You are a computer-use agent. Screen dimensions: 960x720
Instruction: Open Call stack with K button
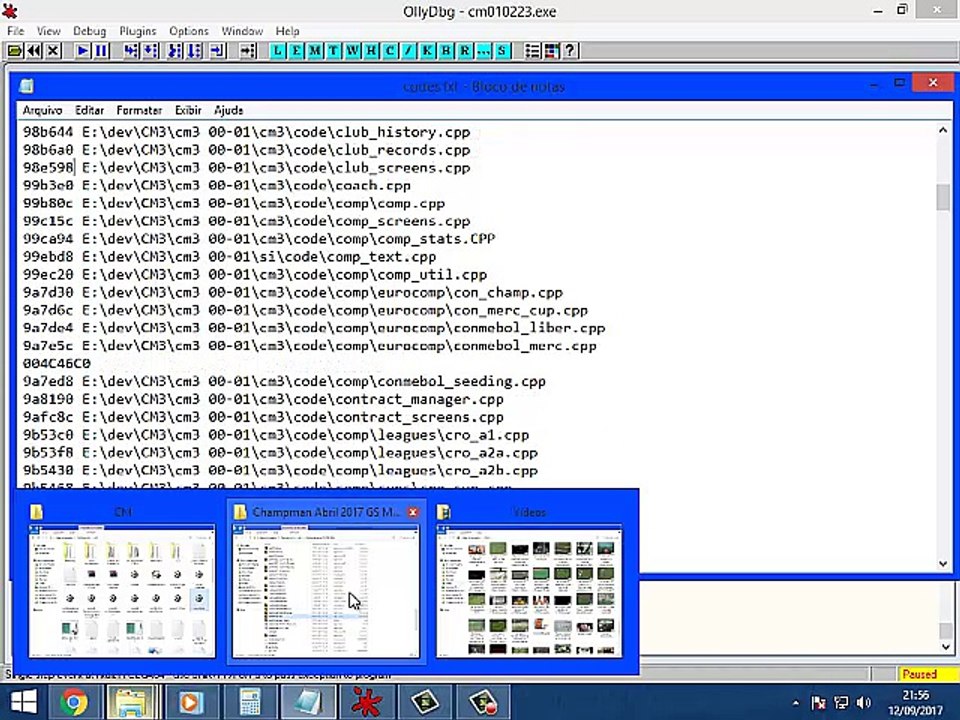pyautogui.click(x=427, y=51)
